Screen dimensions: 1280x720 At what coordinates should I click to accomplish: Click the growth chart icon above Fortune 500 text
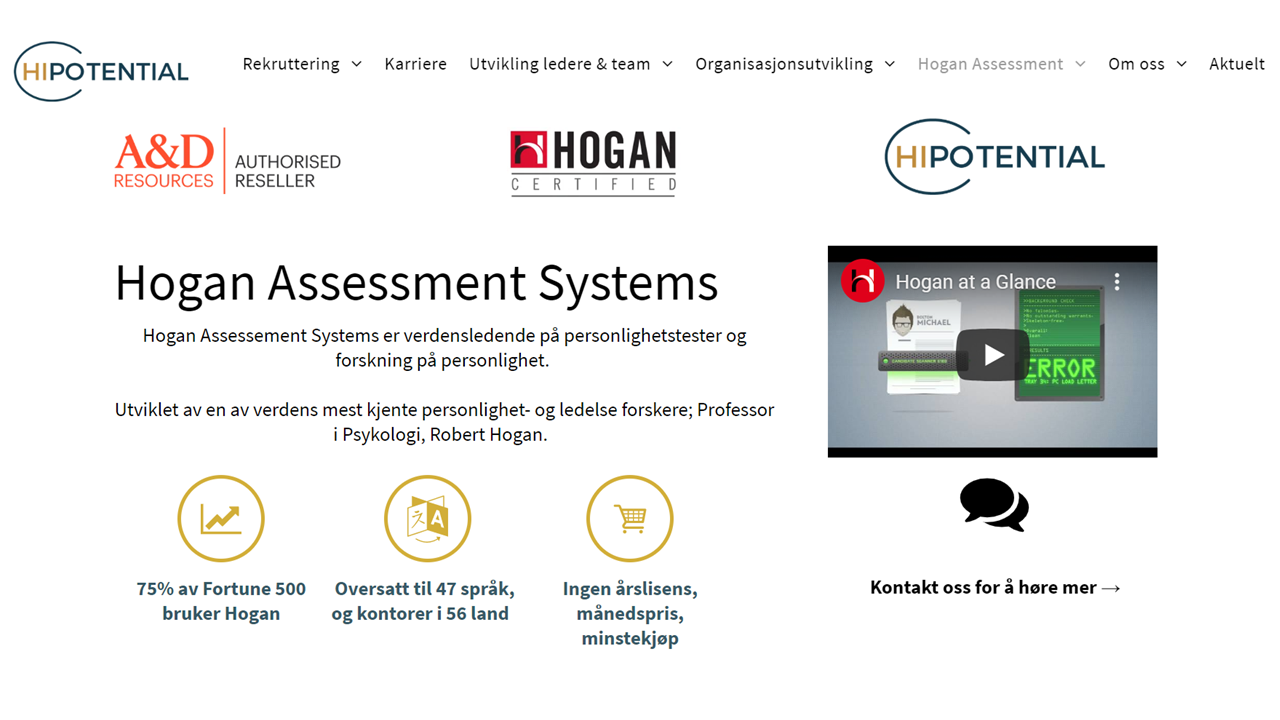[220, 518]
